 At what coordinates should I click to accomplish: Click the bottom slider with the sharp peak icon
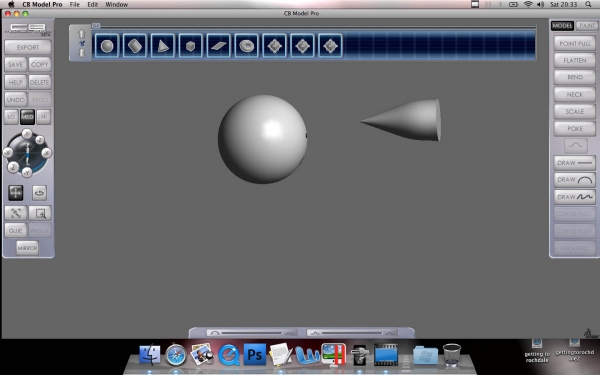(x=352, y=333)
